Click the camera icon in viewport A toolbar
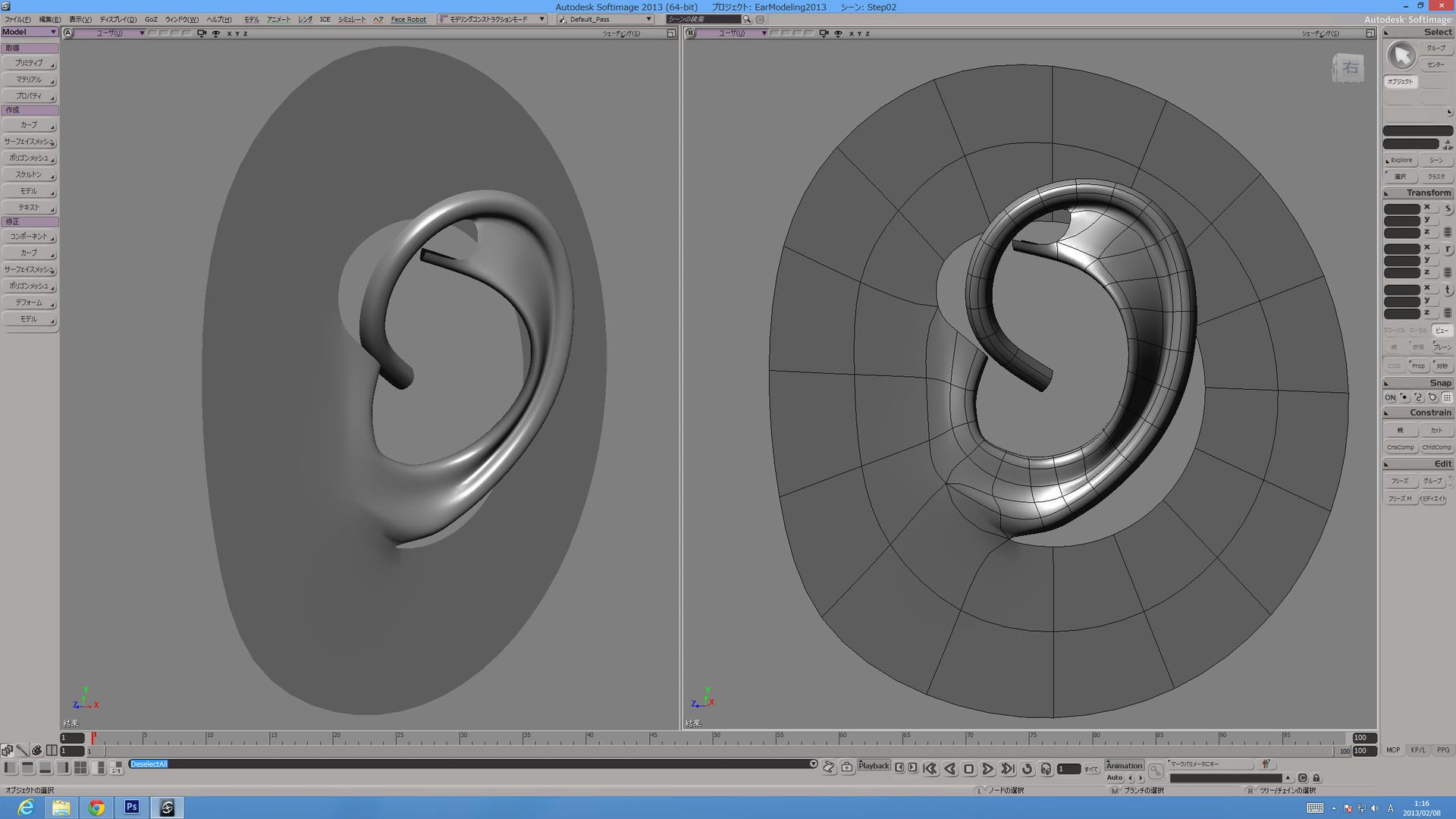 tap(201, 33)
